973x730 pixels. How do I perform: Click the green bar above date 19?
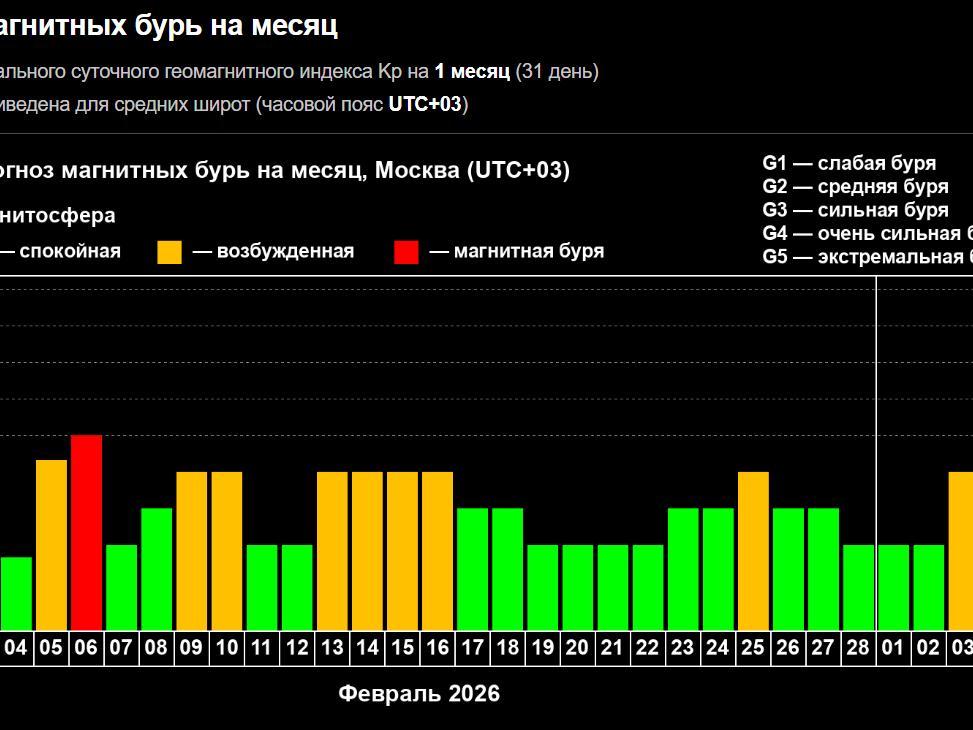coord(542,587)
